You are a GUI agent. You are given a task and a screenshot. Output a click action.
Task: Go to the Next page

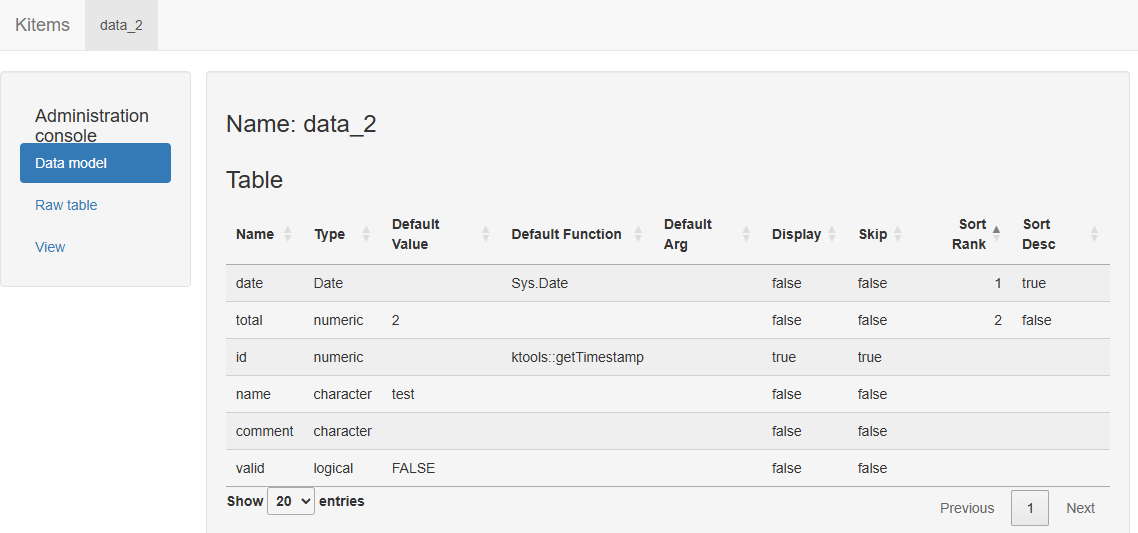[1080, 508]
